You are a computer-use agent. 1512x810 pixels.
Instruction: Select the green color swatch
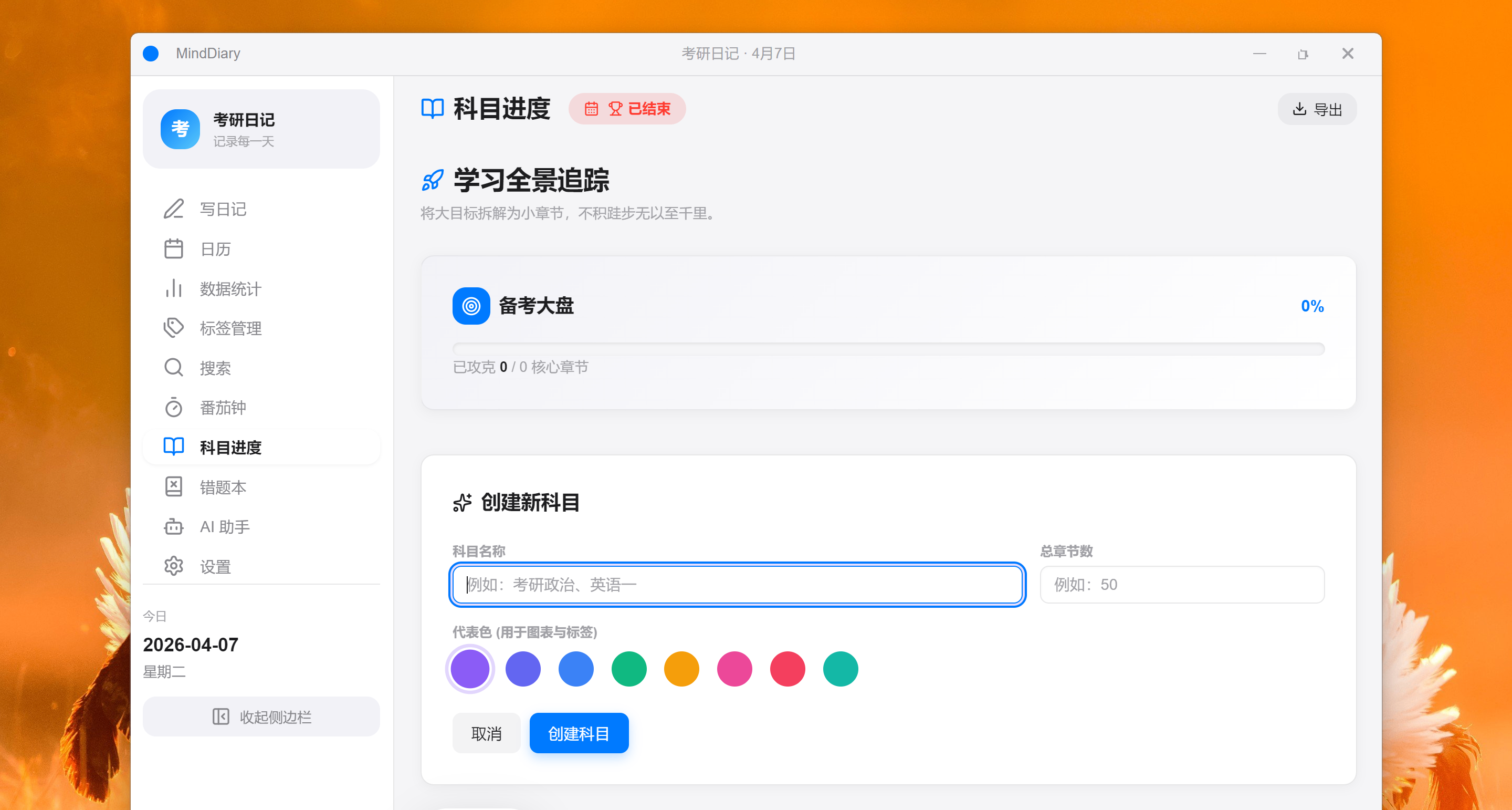click(x=628, y=669)
